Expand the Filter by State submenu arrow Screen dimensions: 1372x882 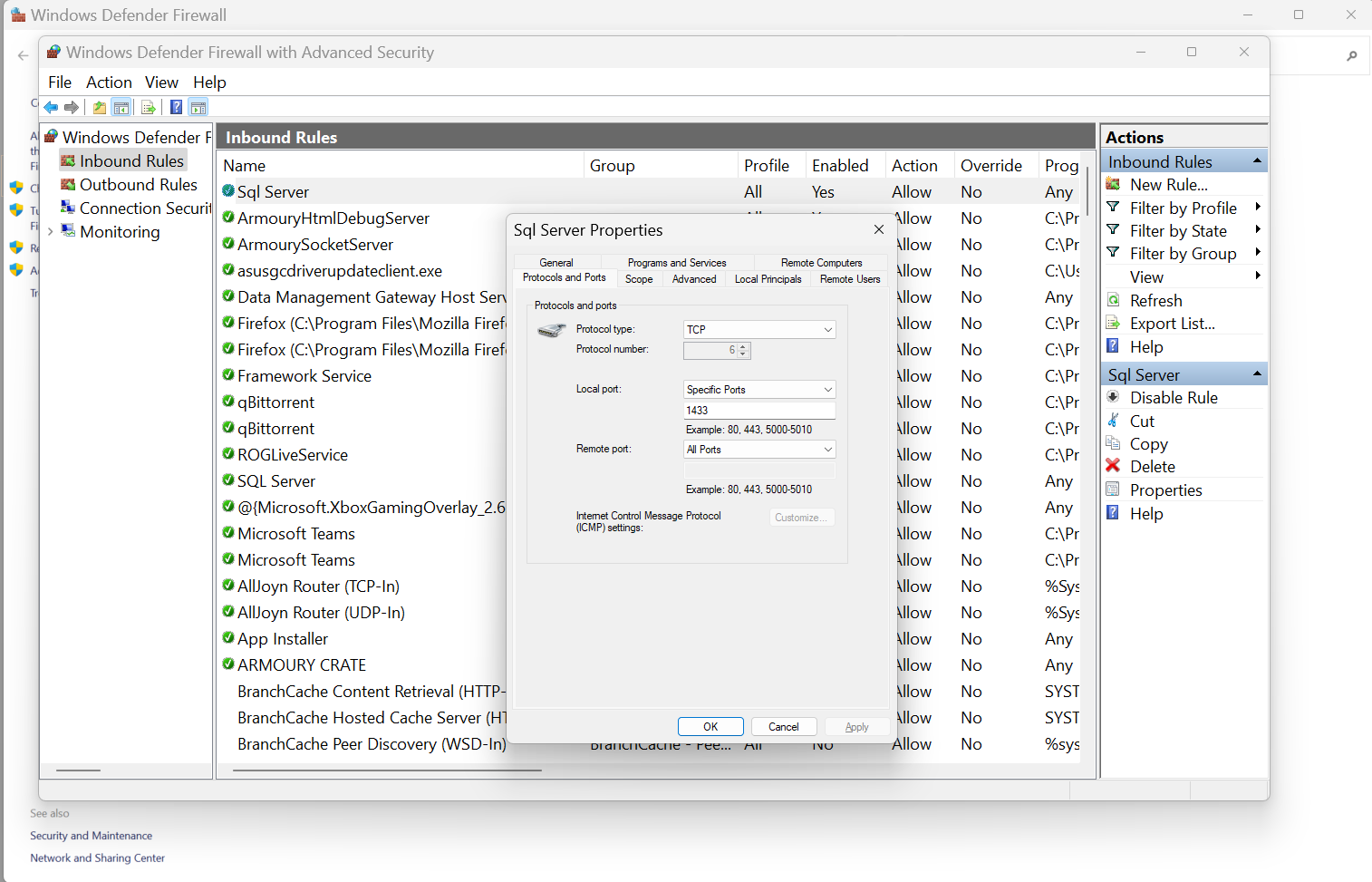(x=1258, y=230)
